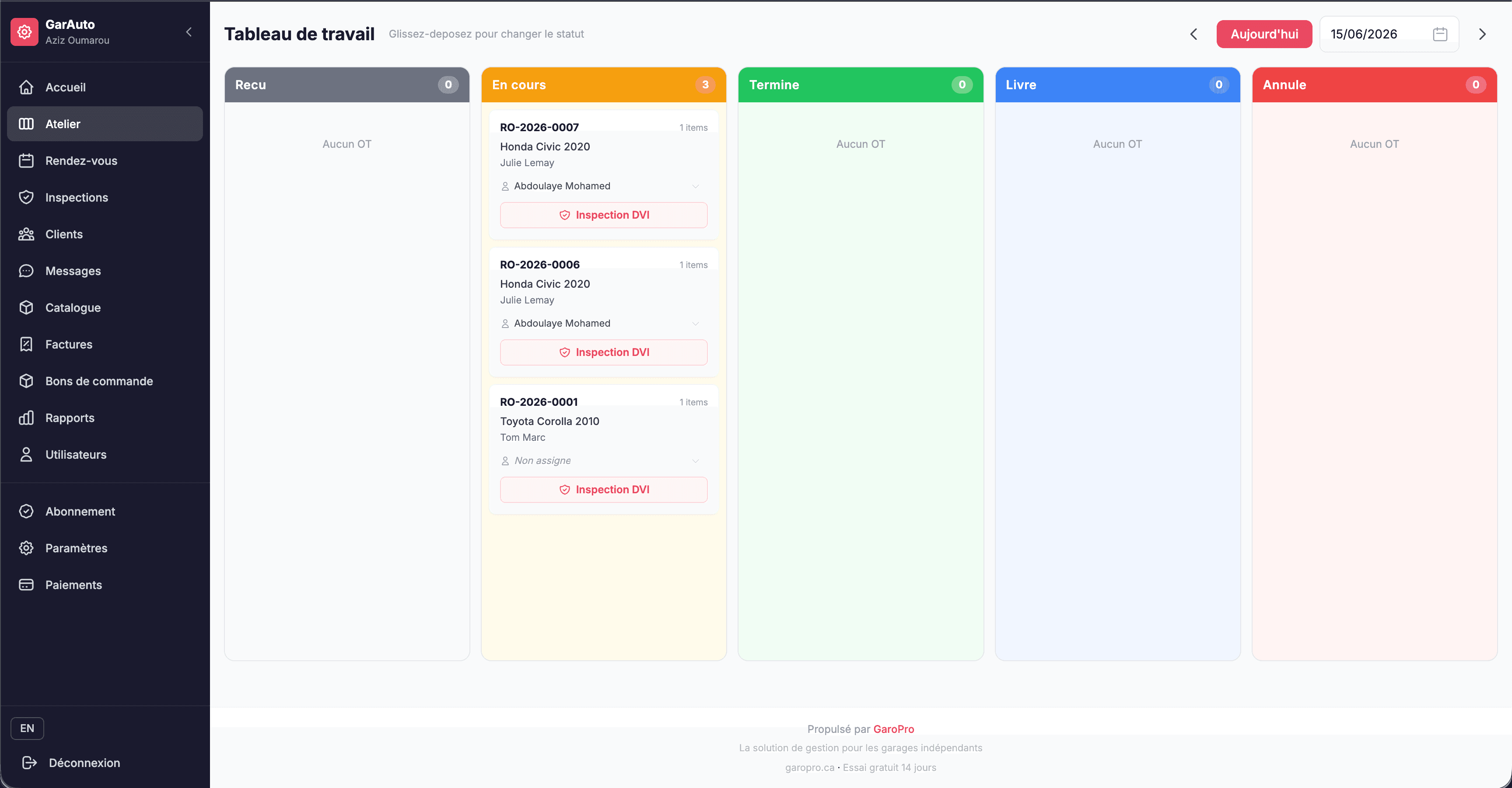Image resolution: width=1512 pixels, height=788 pixels.
Task: Click shield icon on RO-2026-0006 Inspection DVI
Action: click(565, 352)
